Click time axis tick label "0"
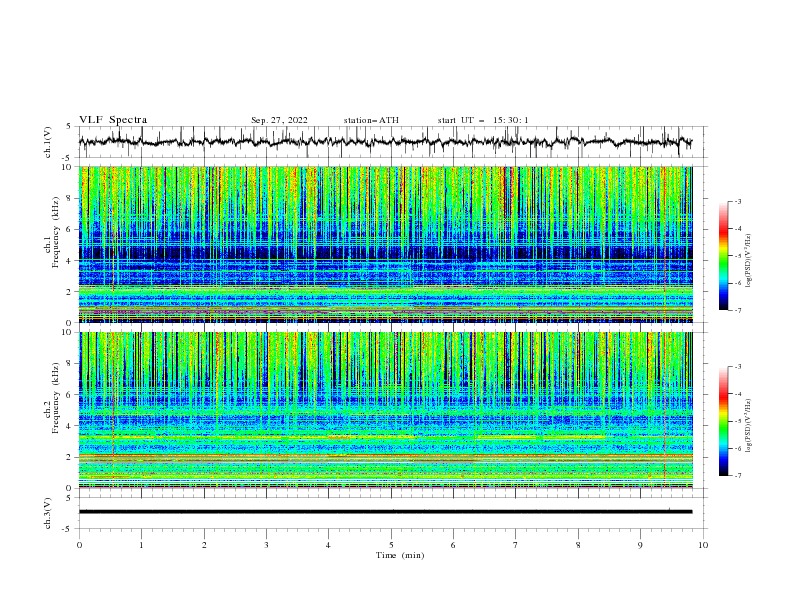This screenshot has height=612, width=792. click(79, 545)
